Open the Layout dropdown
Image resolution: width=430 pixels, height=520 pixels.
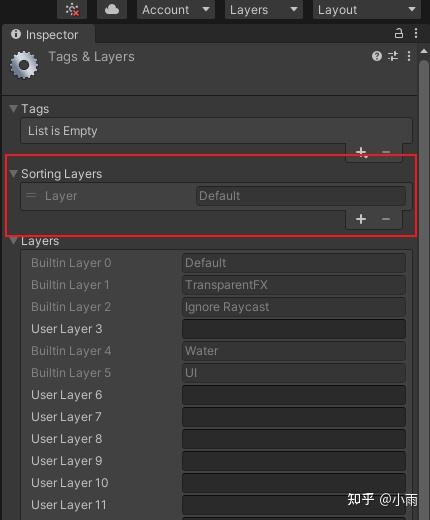[367, 10]
